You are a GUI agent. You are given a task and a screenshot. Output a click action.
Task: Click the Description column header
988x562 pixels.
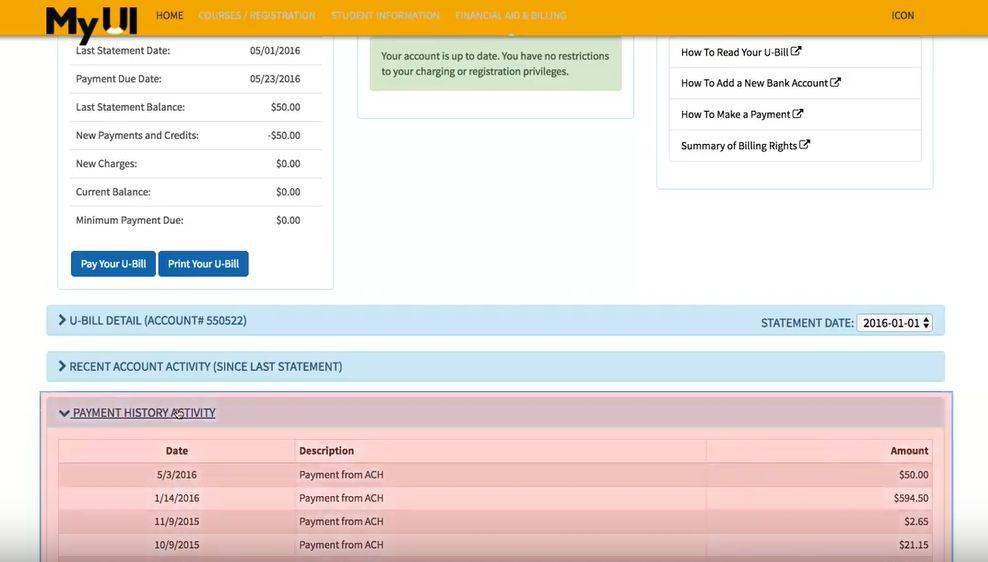(x=326, y=451)
